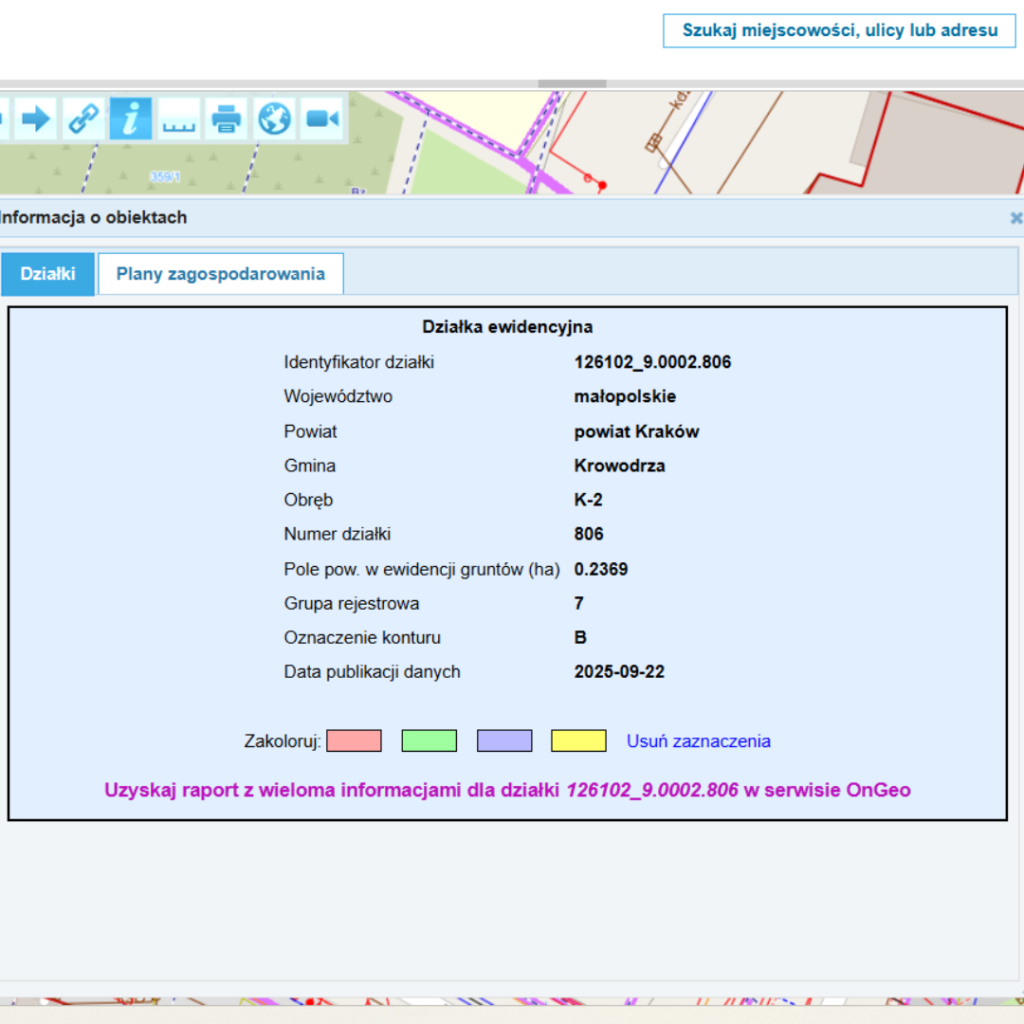Select the Oznaczenie konturu value B

coord(580,637)
